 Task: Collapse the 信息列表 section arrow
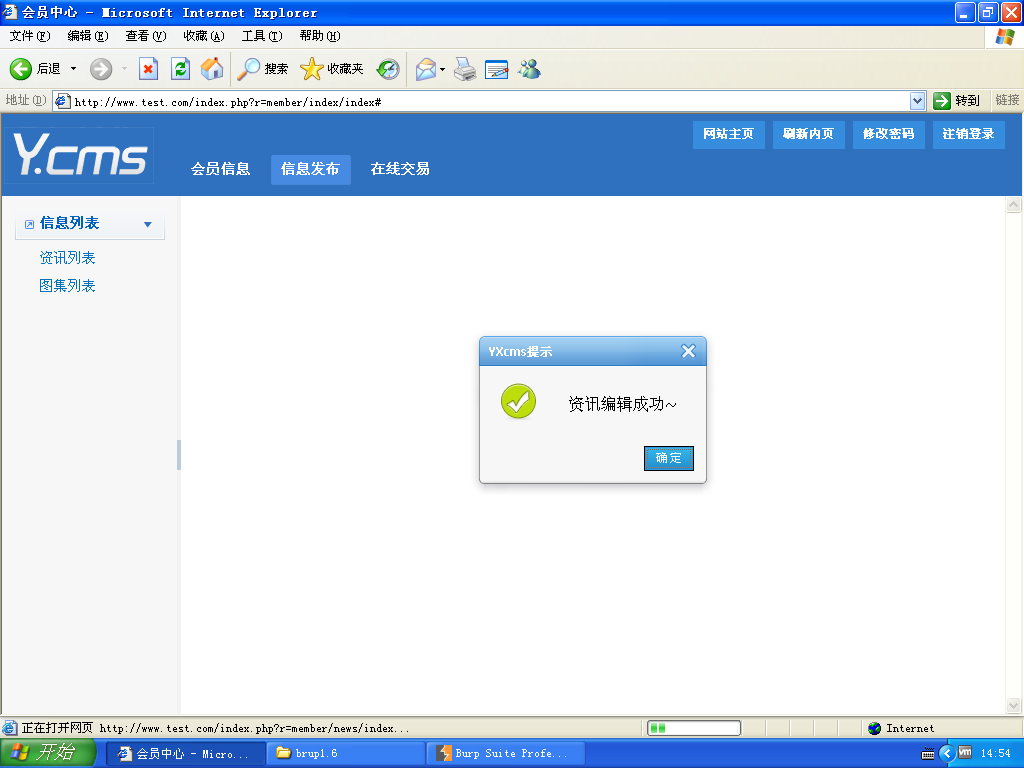148,225
